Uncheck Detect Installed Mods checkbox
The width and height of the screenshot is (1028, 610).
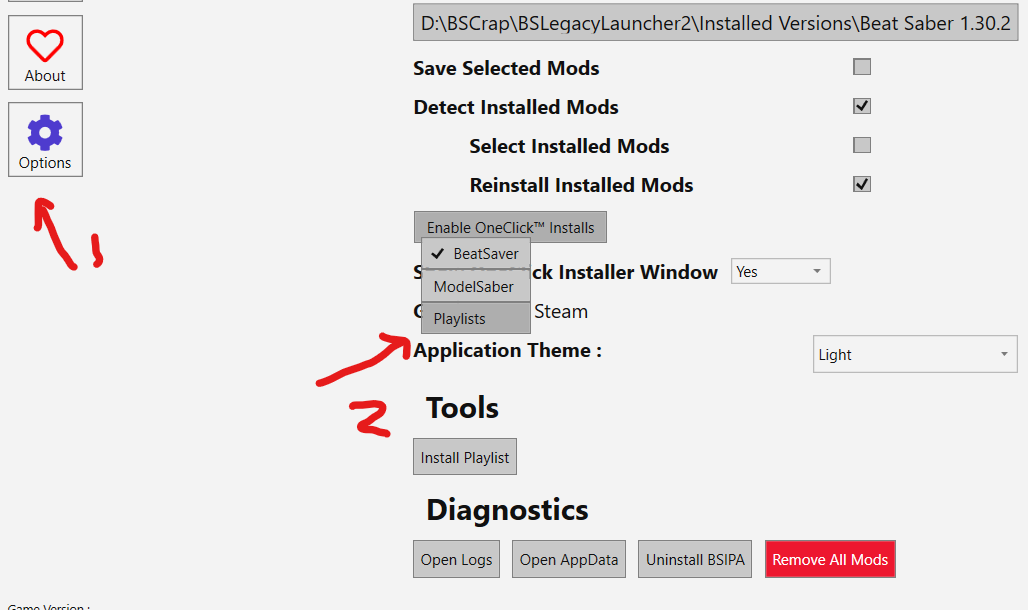[861, 106]
